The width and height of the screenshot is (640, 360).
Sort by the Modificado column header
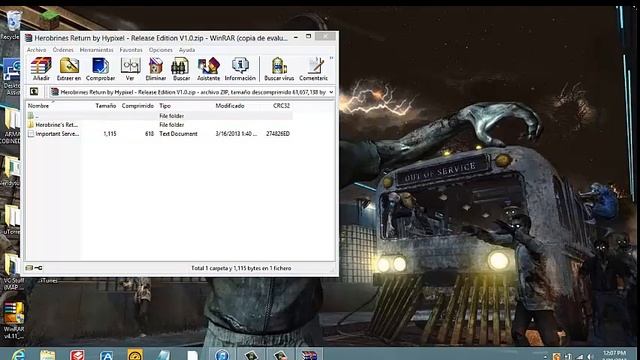(230, 106)
